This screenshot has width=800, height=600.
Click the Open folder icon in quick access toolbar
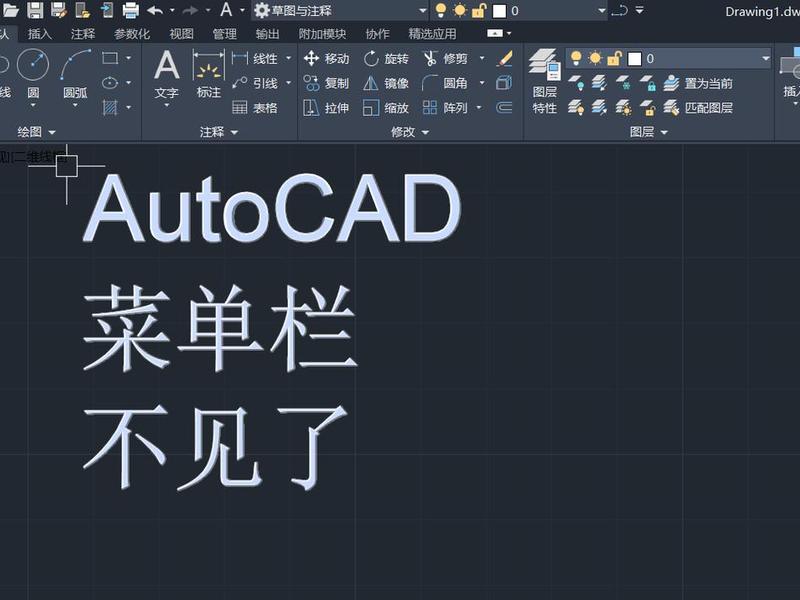10,10
